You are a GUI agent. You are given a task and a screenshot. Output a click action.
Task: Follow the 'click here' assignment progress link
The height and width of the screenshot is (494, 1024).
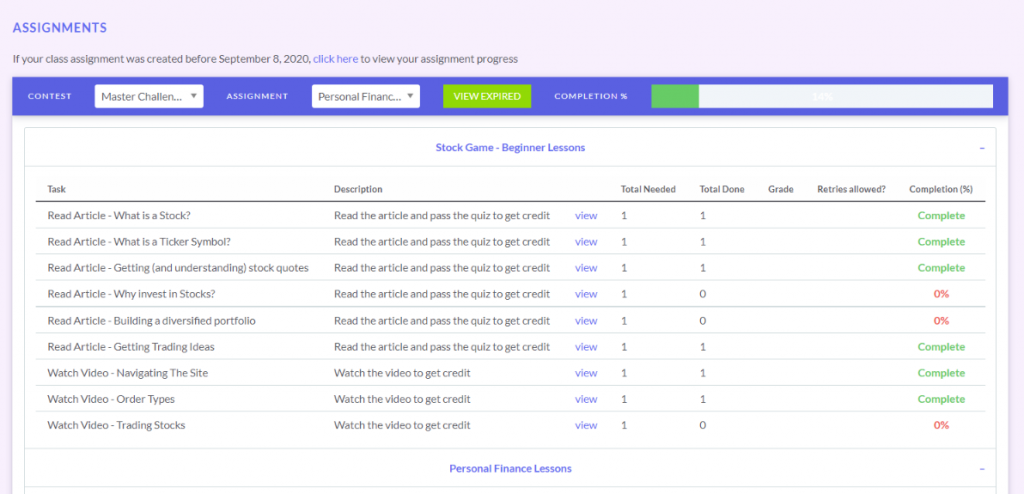pyautogui.click(x=336, y=59)
